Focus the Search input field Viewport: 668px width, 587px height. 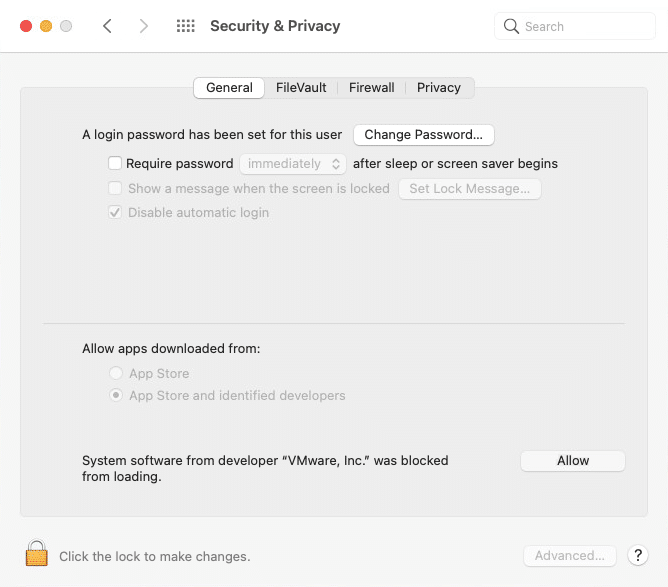[x=575, y=26]
